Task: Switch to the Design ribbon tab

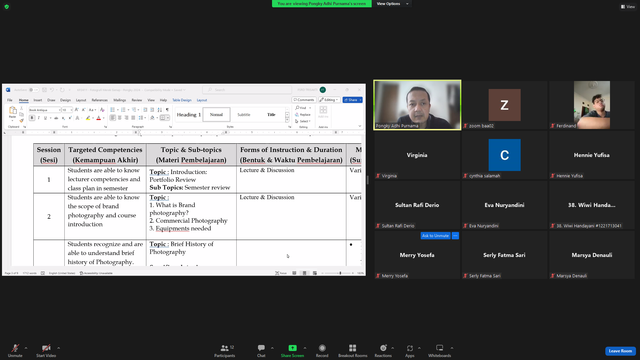Action: click(x=65, y=100)
